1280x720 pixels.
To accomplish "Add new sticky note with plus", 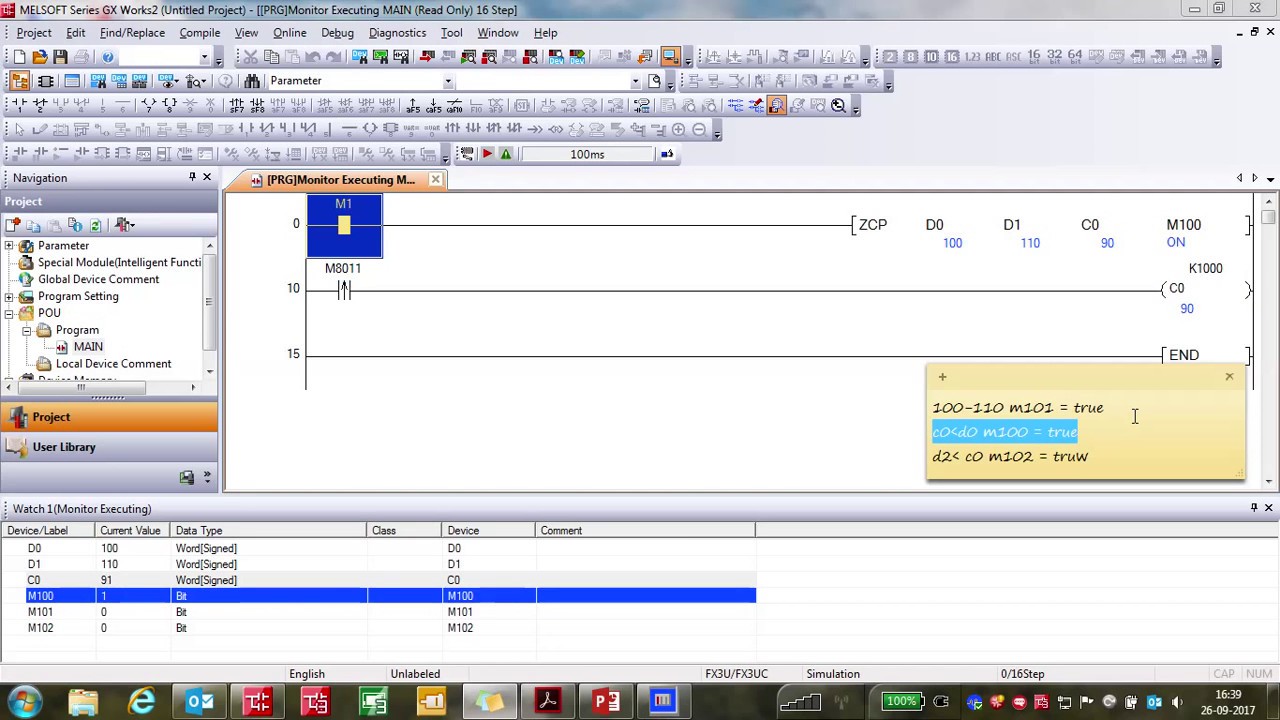I will point(942,377).
